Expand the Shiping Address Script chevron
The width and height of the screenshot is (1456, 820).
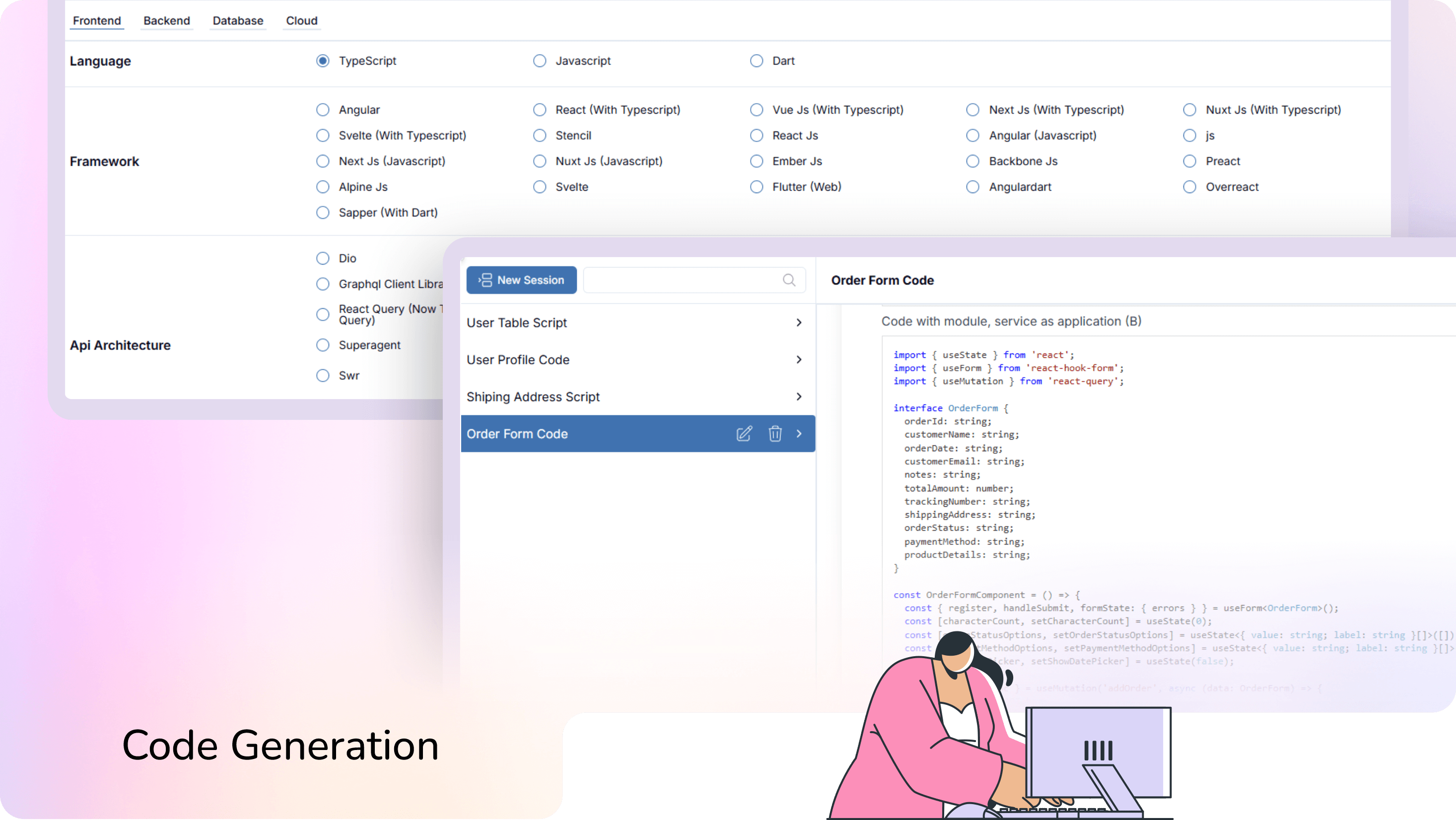799,397
